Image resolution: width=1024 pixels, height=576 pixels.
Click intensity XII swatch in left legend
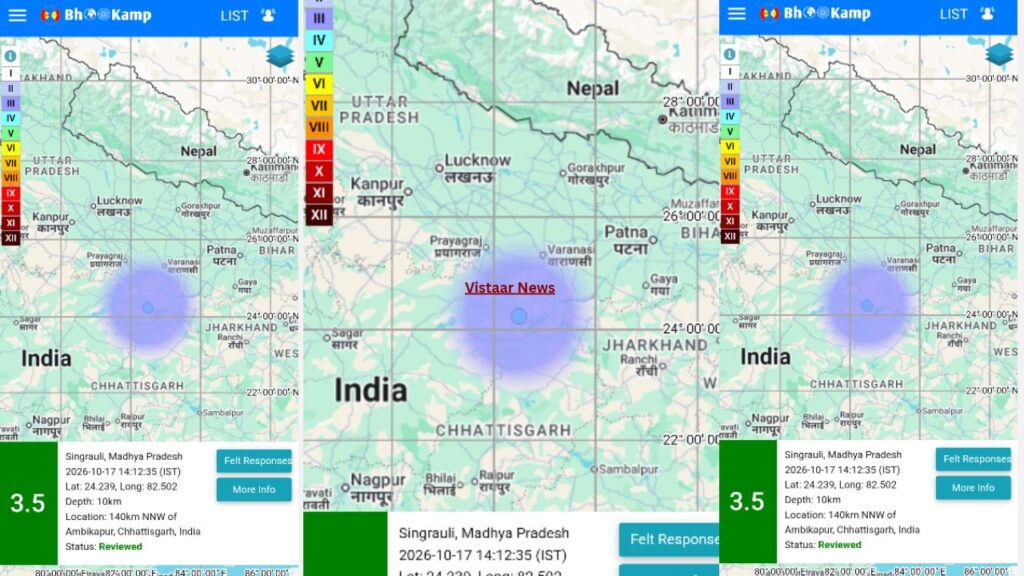(10, 238)
